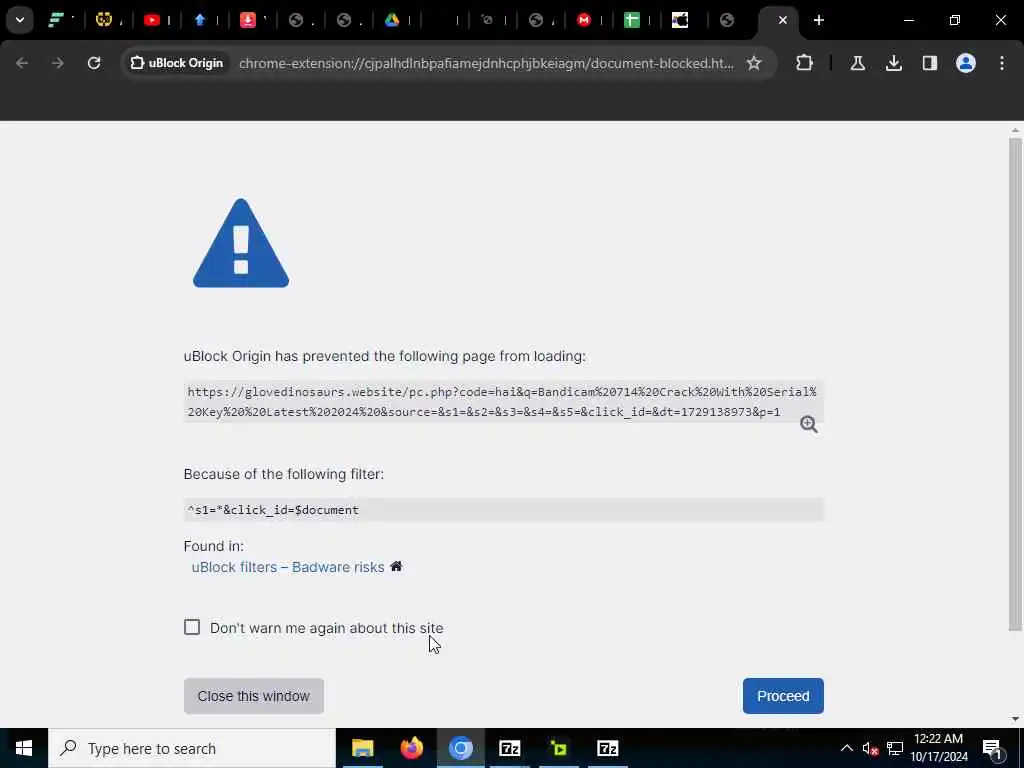1024x768 pixels.
Task: Open the first 7-Zip taskbar icon
Action: 509,748
